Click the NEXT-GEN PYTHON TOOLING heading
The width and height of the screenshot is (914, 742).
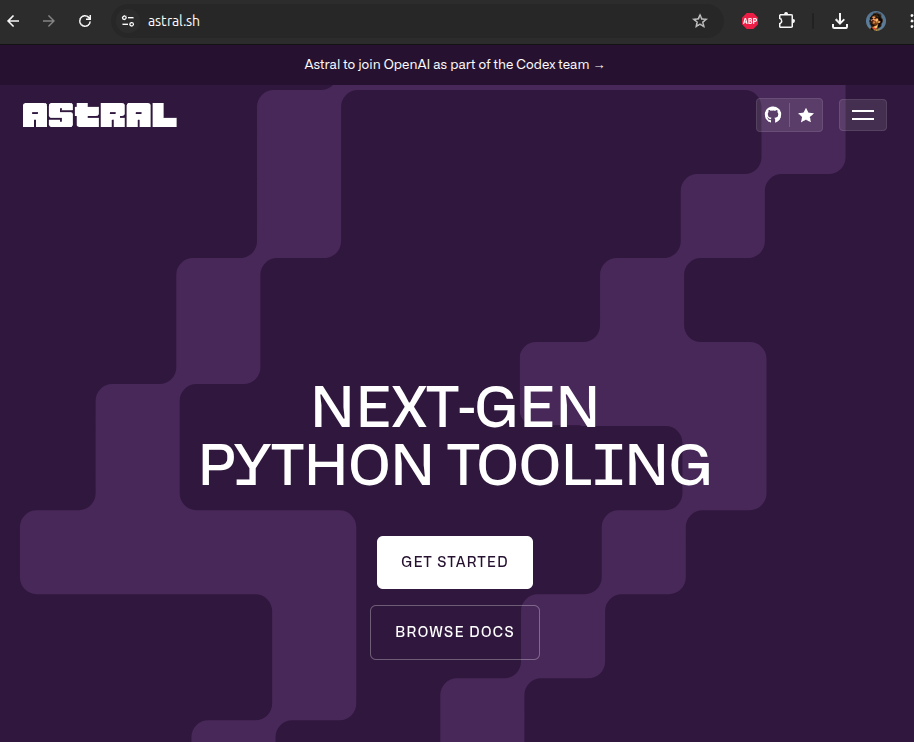click(x=455, y=437)
